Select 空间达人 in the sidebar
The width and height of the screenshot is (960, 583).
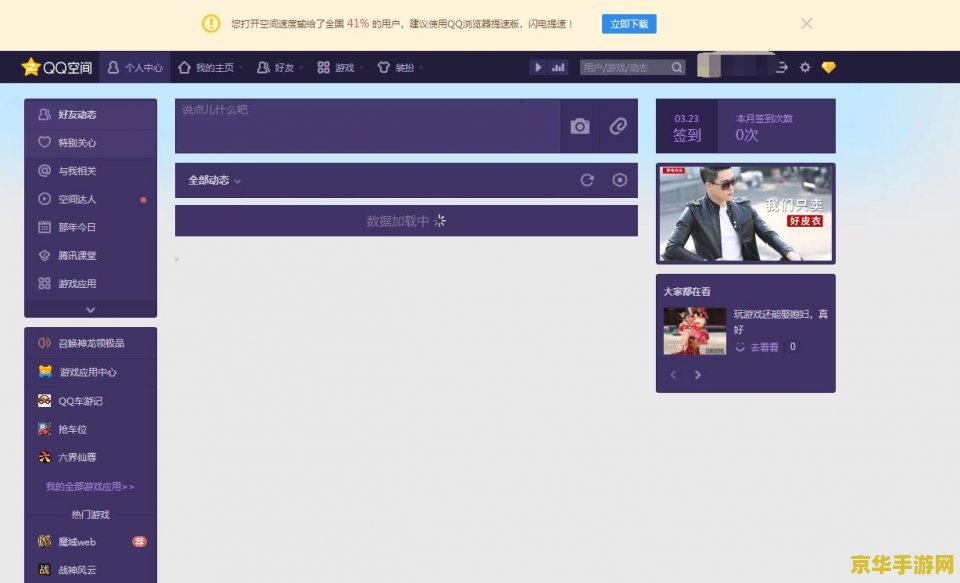click(x=91, y=199)
